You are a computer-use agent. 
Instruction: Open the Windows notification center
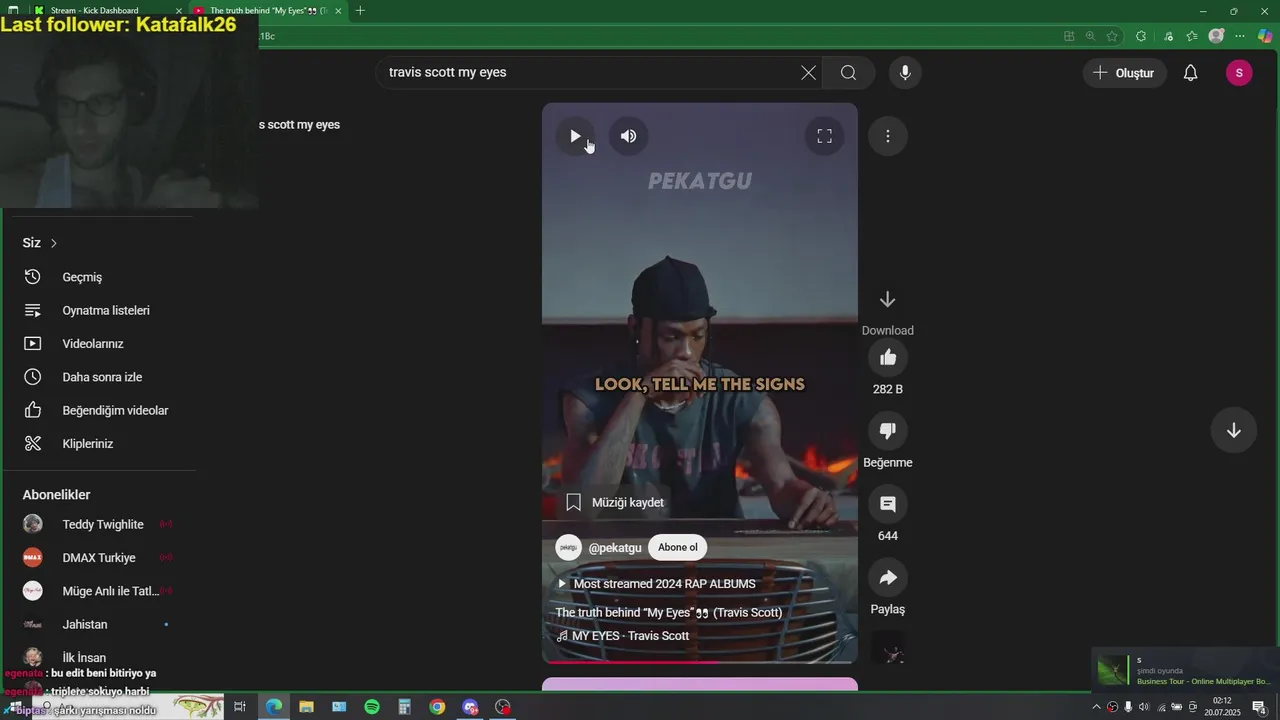click(x=1260, y=707)
